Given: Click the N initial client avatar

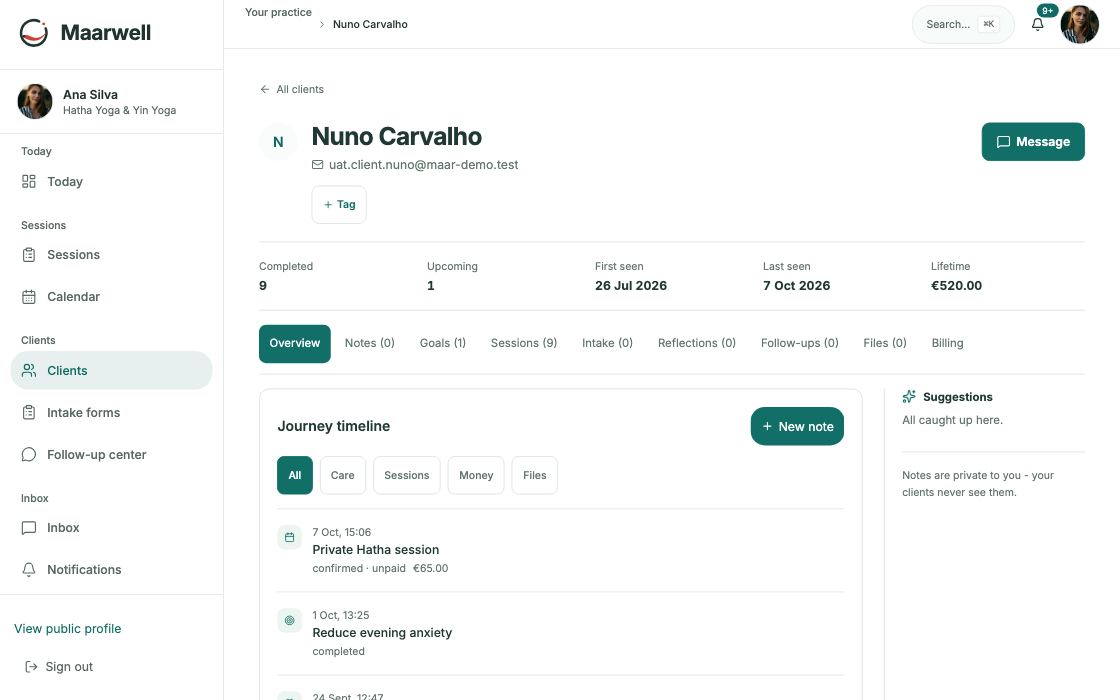Looking at the screenshot, I should (278, 141).
